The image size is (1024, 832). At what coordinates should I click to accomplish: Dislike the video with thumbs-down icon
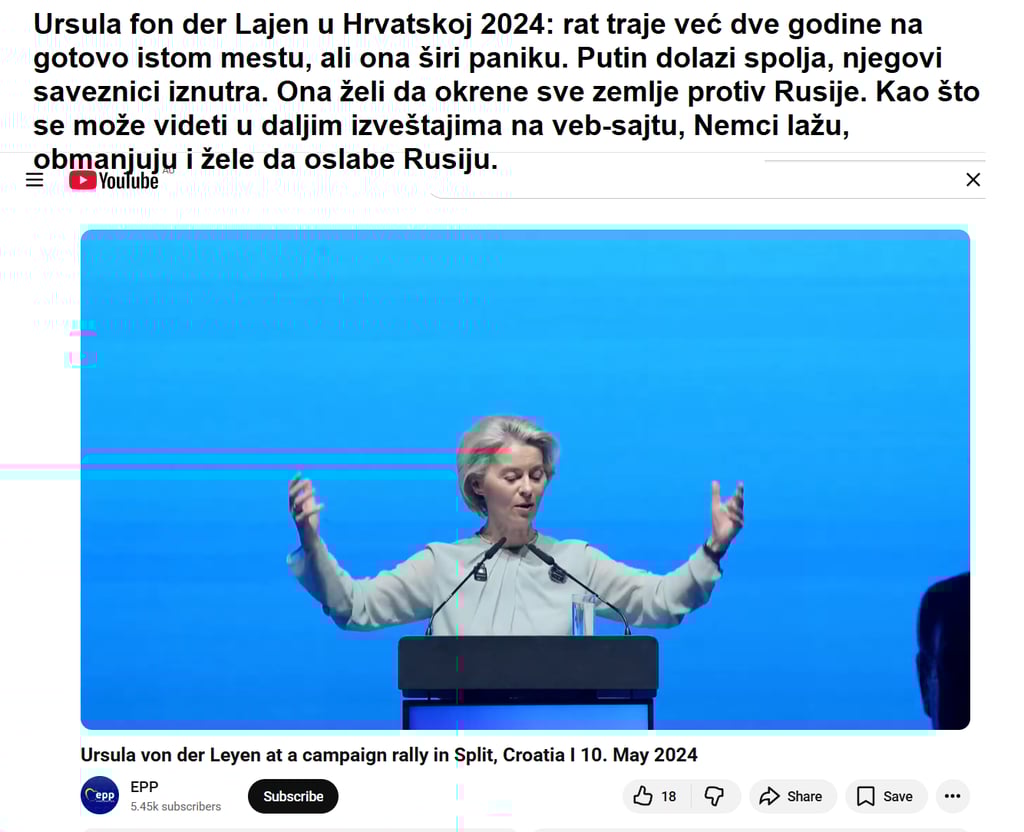pyautogui.click(x=714, y=796)
